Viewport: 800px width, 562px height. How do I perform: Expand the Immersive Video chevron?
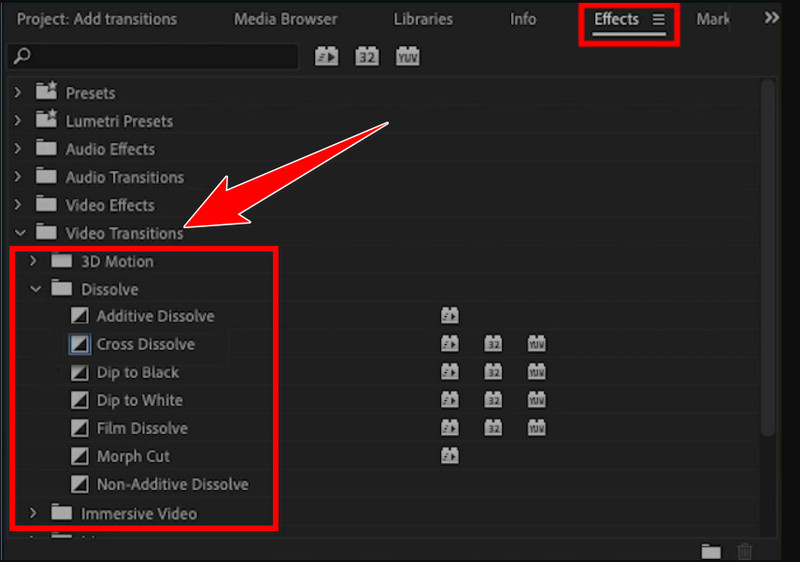(33, 513)
